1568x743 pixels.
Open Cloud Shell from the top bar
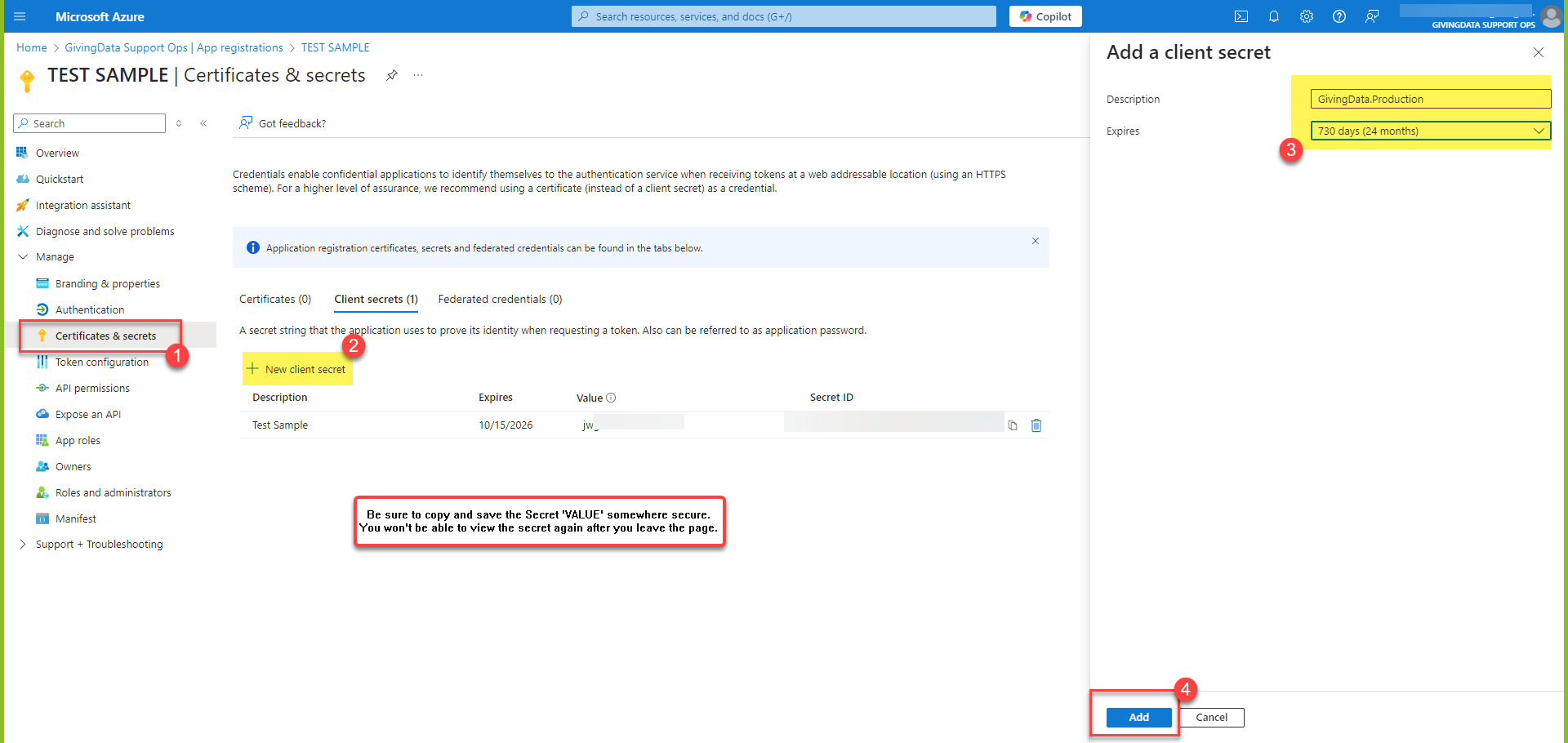point(1241,16)
